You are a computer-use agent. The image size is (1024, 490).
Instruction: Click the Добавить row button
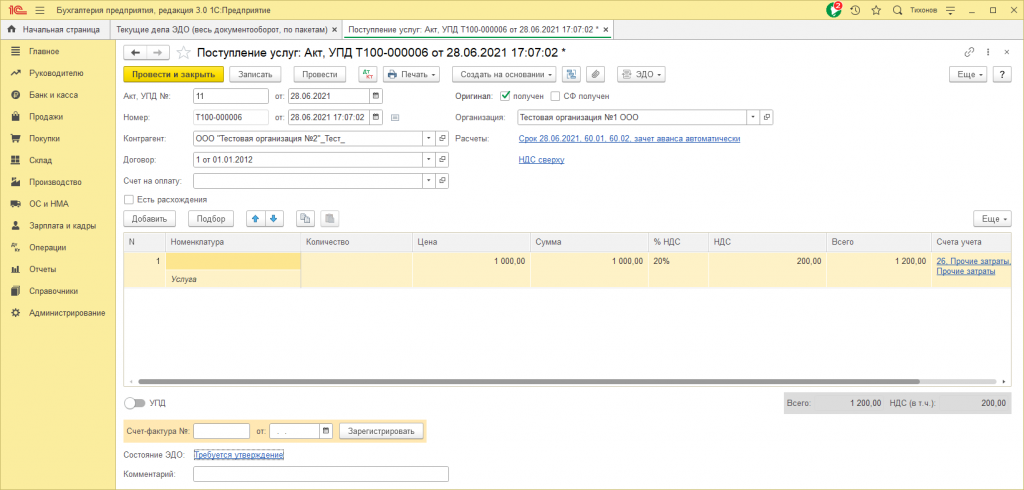pos(150,218)
